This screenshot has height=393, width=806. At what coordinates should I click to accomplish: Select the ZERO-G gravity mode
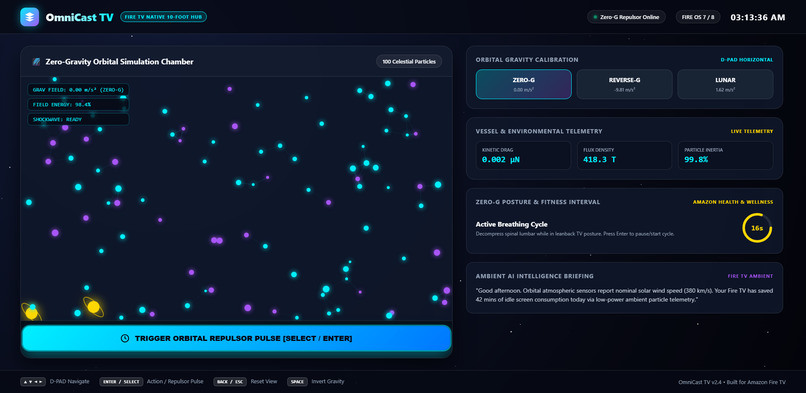tap(524, 84)
